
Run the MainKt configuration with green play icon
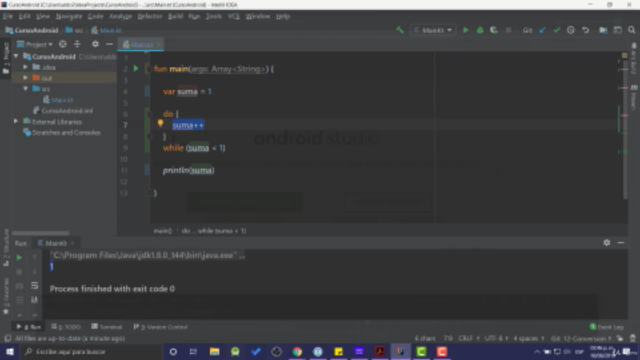(x=465, y=30)
